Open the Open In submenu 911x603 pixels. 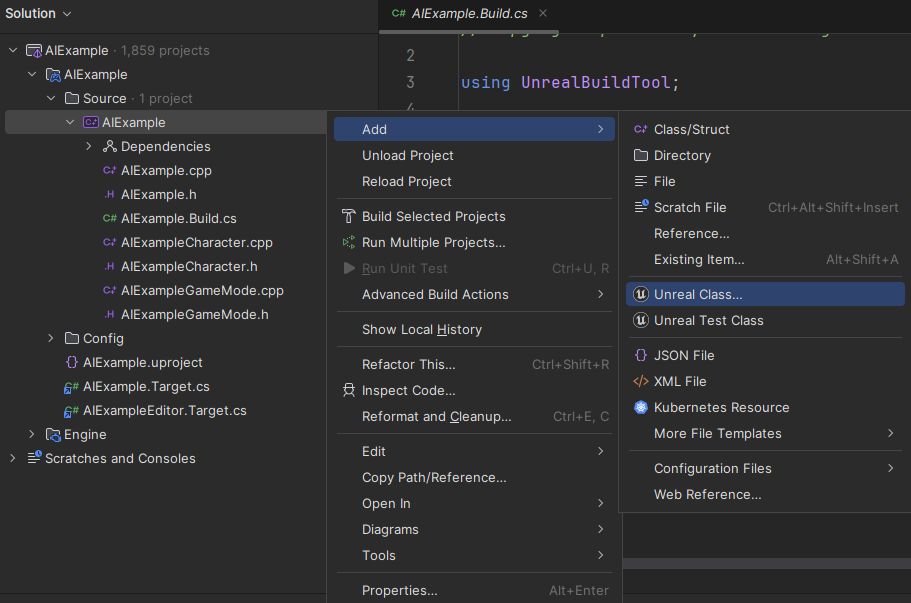coord(474,504)
